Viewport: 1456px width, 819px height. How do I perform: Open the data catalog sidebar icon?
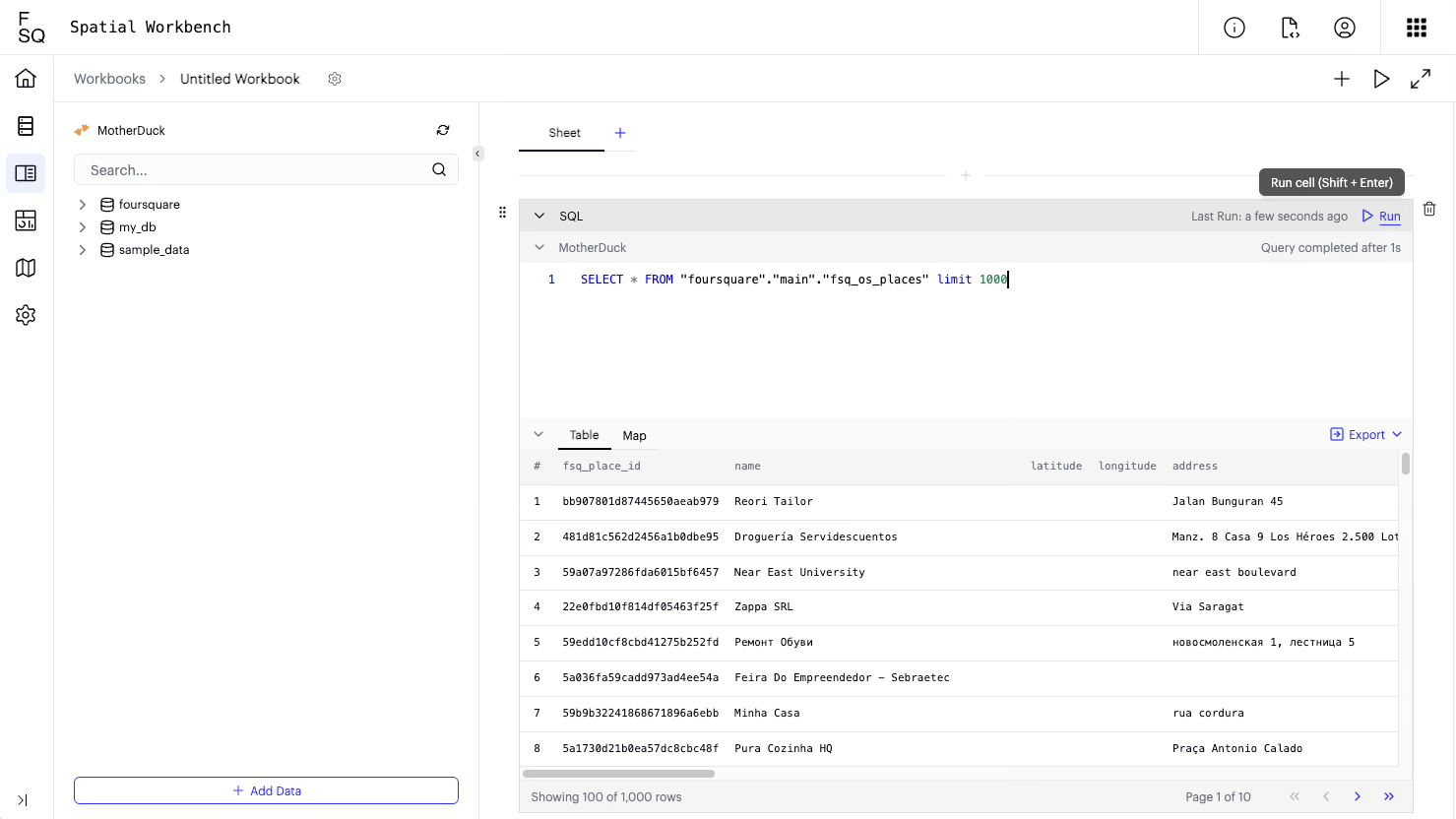click(x=26, y=126)
